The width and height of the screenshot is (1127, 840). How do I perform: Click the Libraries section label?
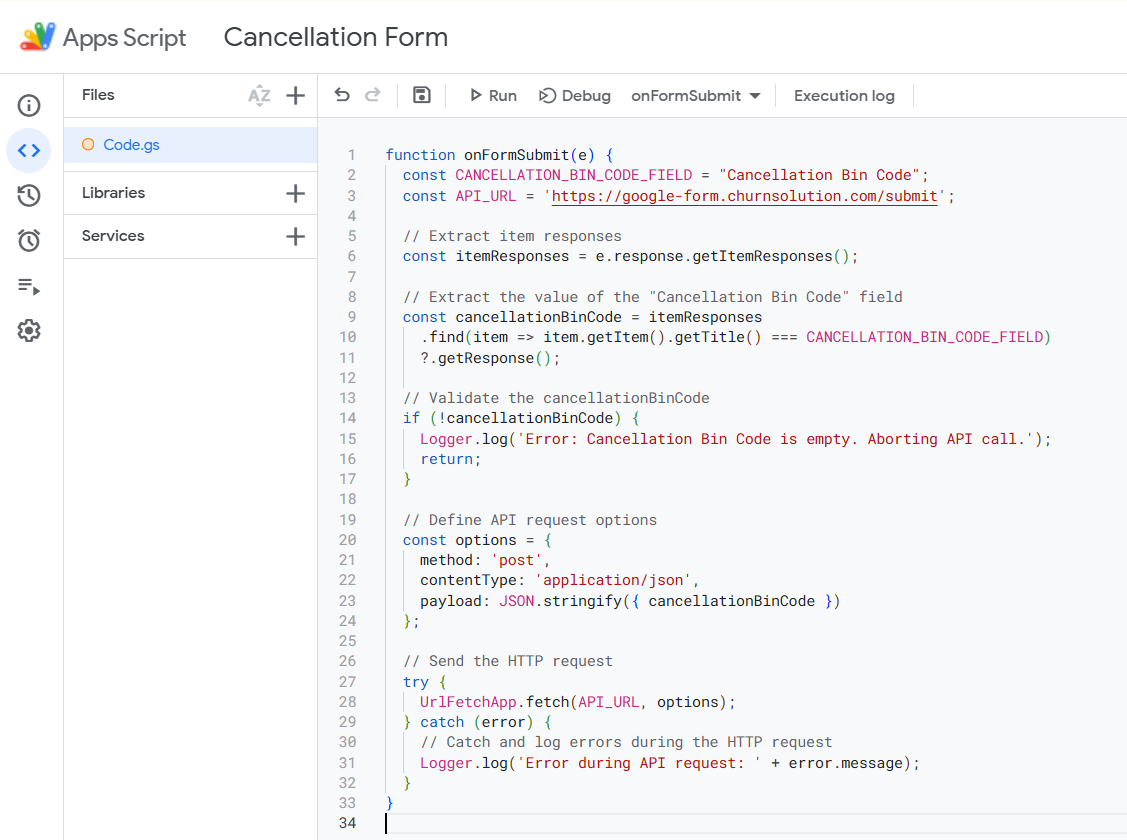point(114,193)
